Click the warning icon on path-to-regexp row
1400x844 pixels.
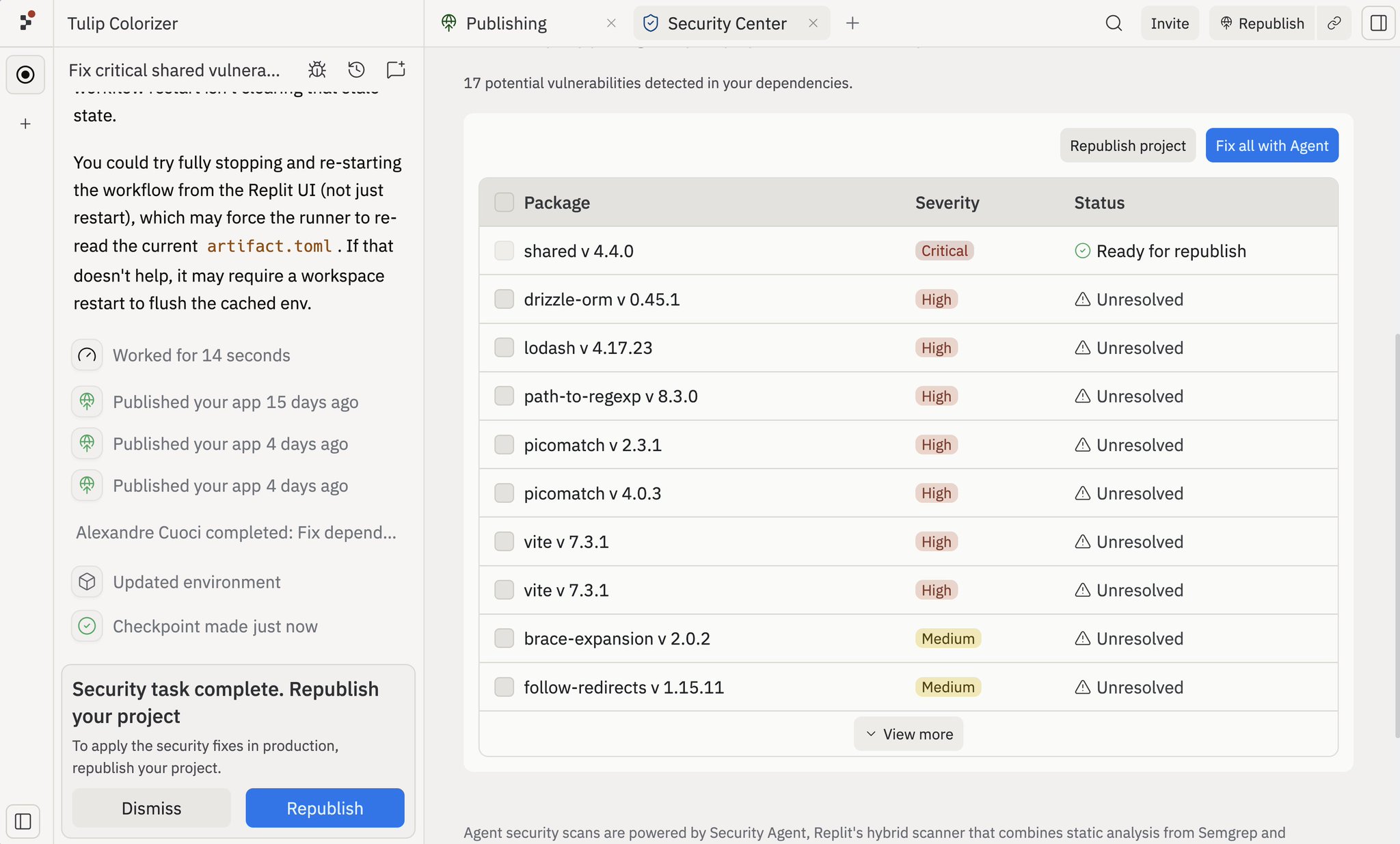tap(1082, 396)
